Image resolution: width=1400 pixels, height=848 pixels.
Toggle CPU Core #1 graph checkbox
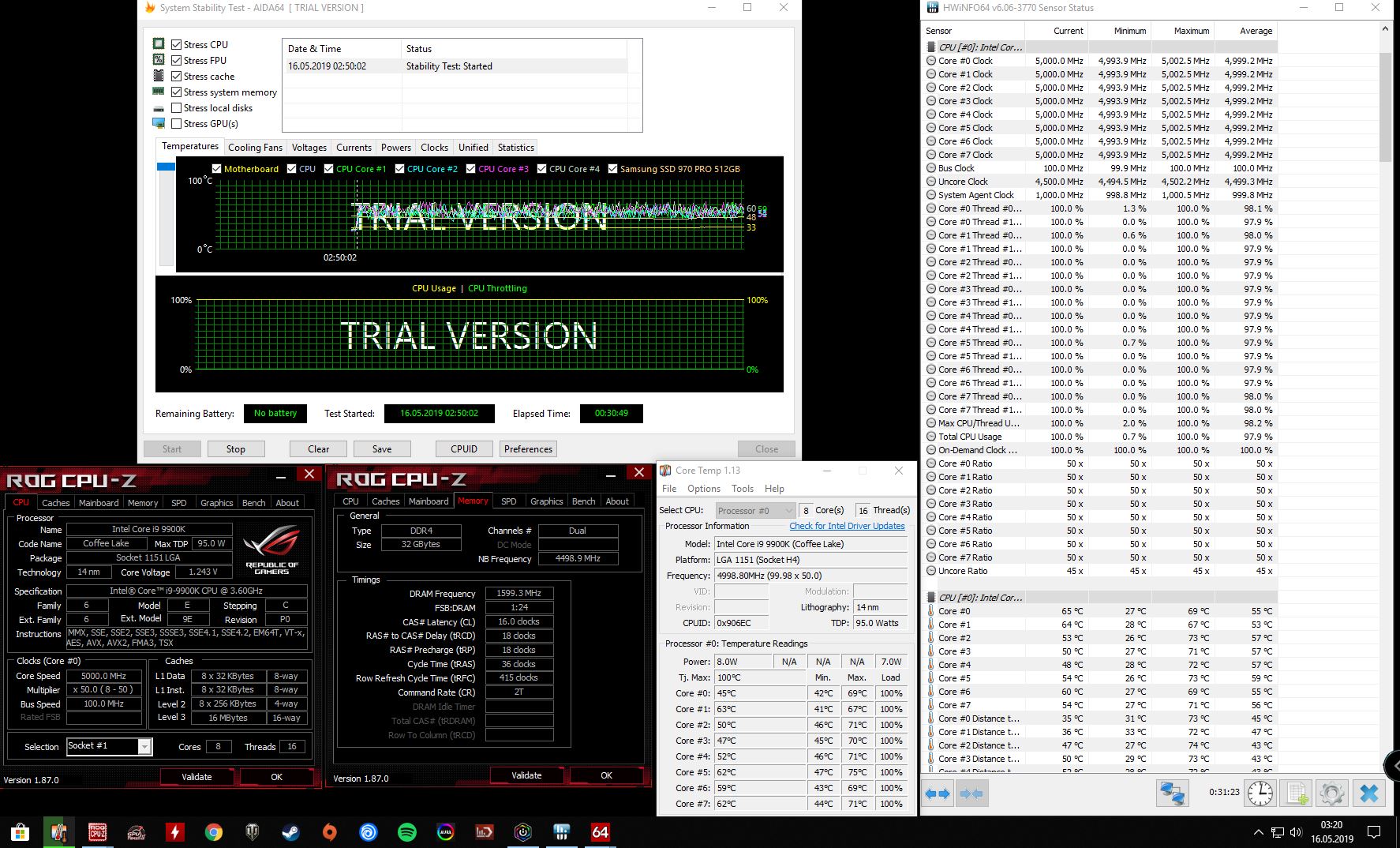click(x=328, y=169)
